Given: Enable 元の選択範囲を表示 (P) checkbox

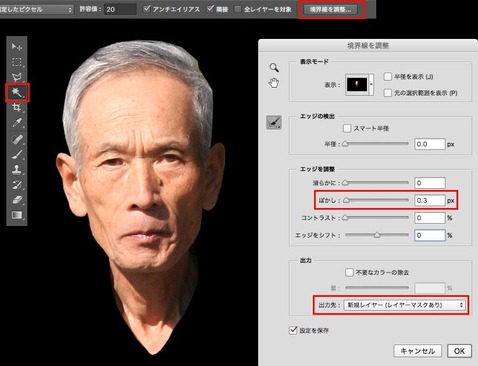Looking at the screenshot, I should point(387,93).
